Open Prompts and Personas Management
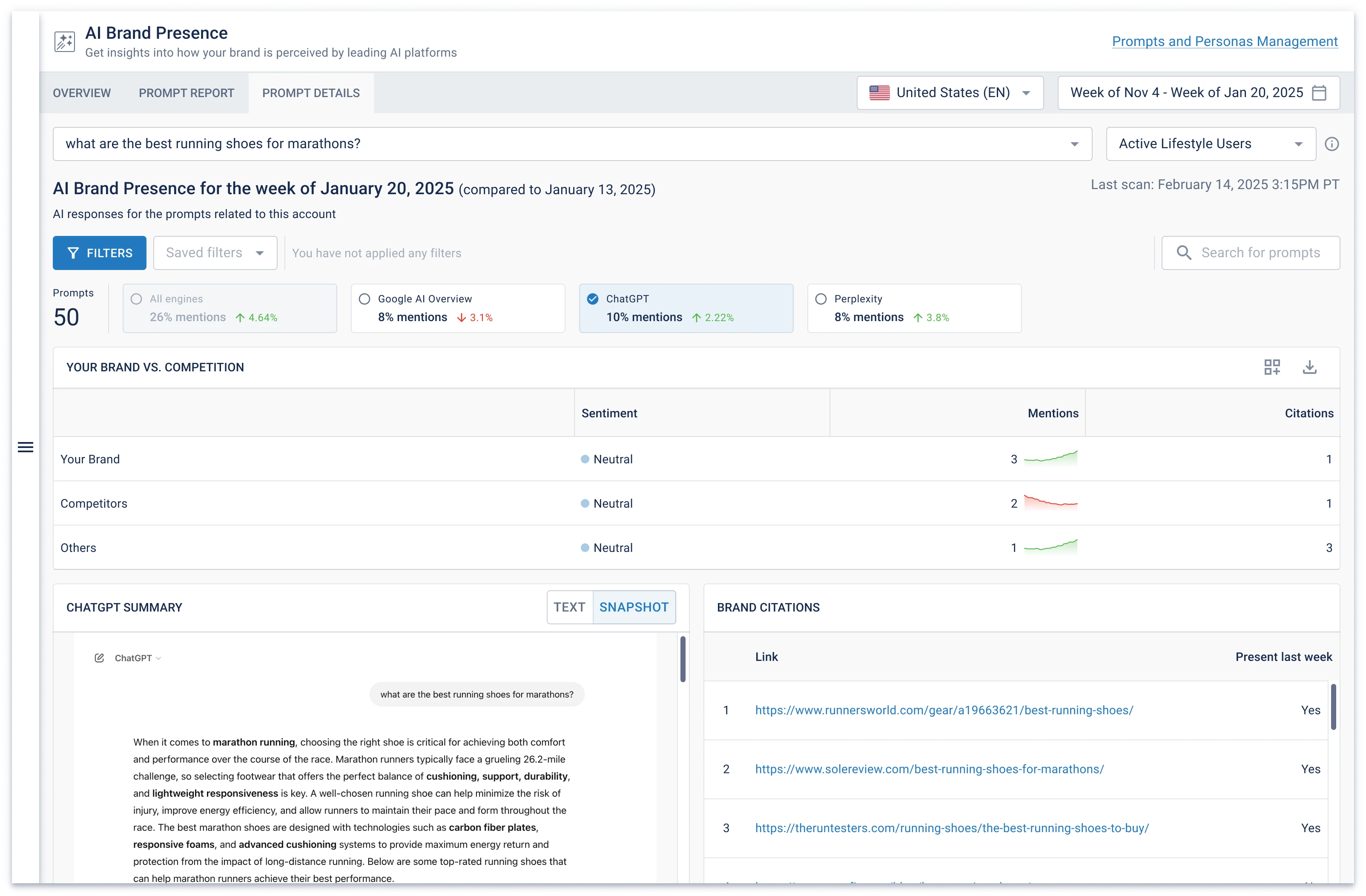 click(x=1225, y=41)
